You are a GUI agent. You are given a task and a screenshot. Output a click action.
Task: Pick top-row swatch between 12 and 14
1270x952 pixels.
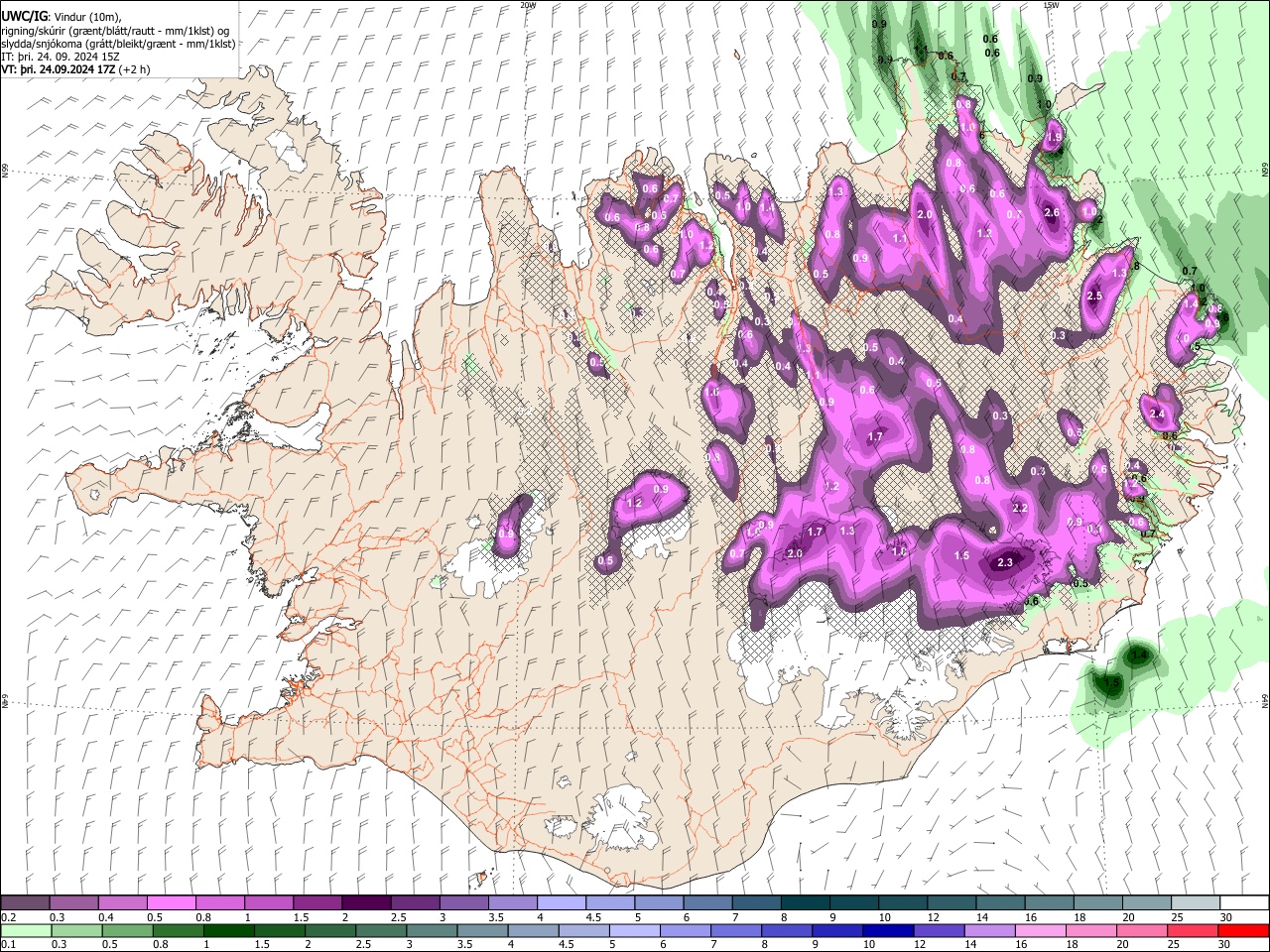[x=952, y=903]
